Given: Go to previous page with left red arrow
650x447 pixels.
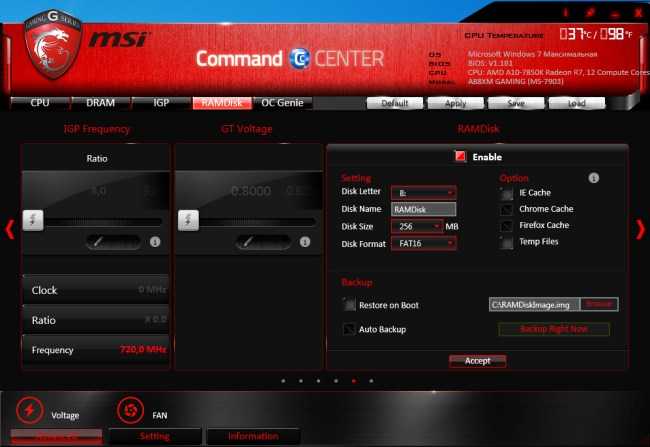Looking at the screenshot, I should click(10, 229).
